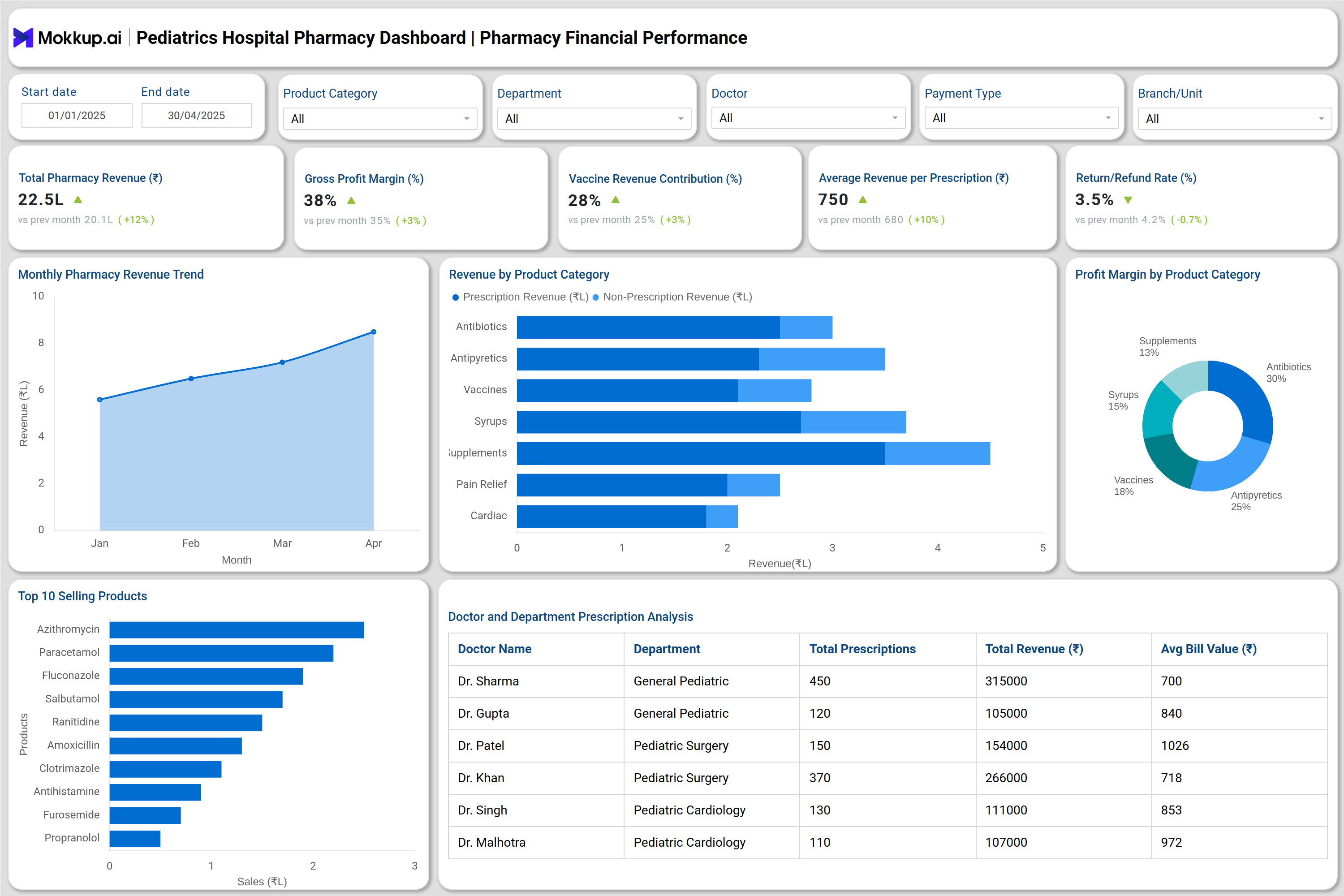1344x896 pixels.
Task: Click the Average Revenue per Prescription up-arrow
Action: pyautogui.click(x=863, y=199)
